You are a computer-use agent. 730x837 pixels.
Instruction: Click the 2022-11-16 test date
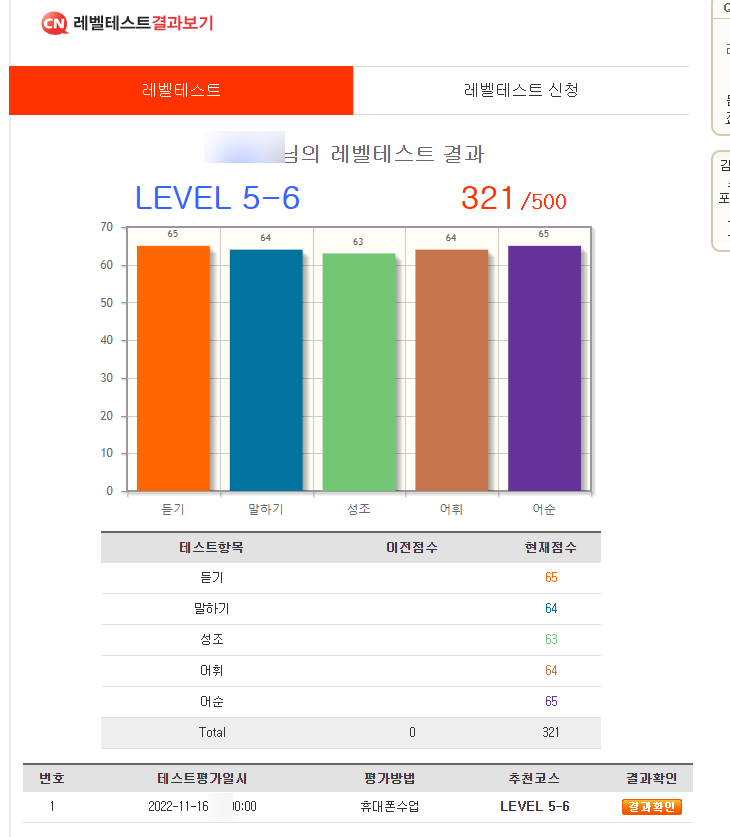(178, 807)
